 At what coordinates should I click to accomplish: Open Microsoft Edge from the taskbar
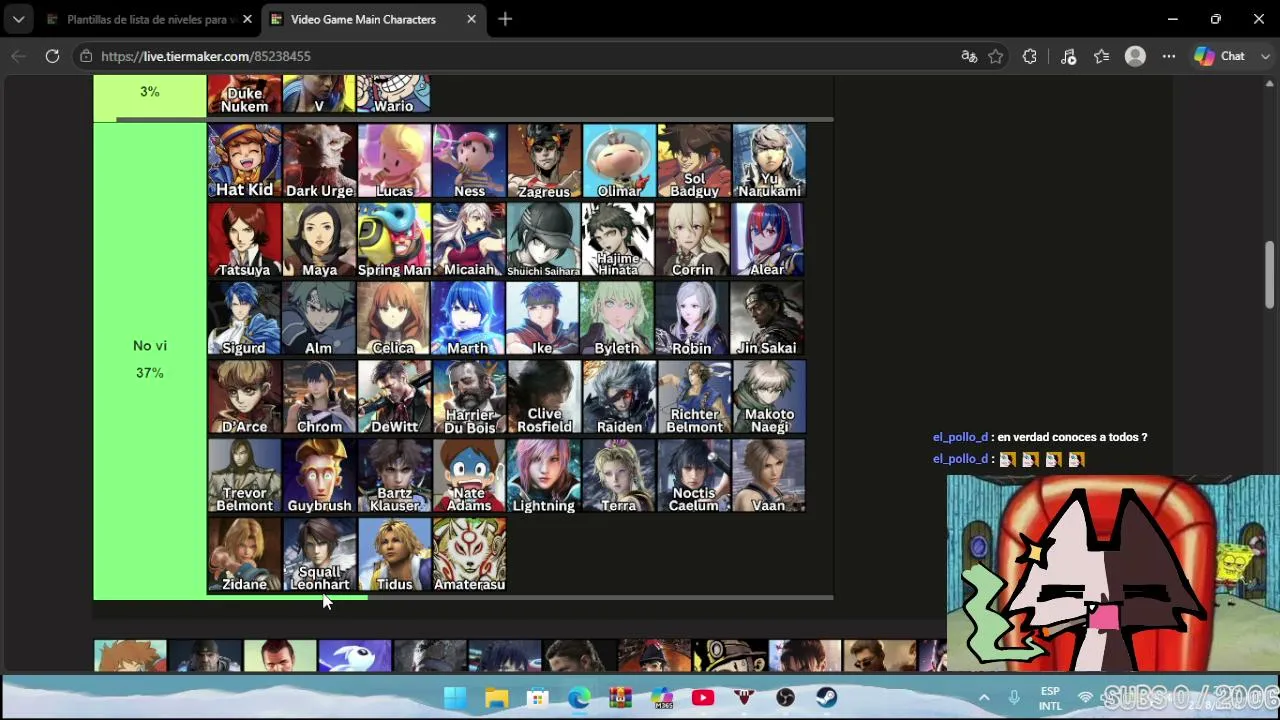[x=579, y=697]
